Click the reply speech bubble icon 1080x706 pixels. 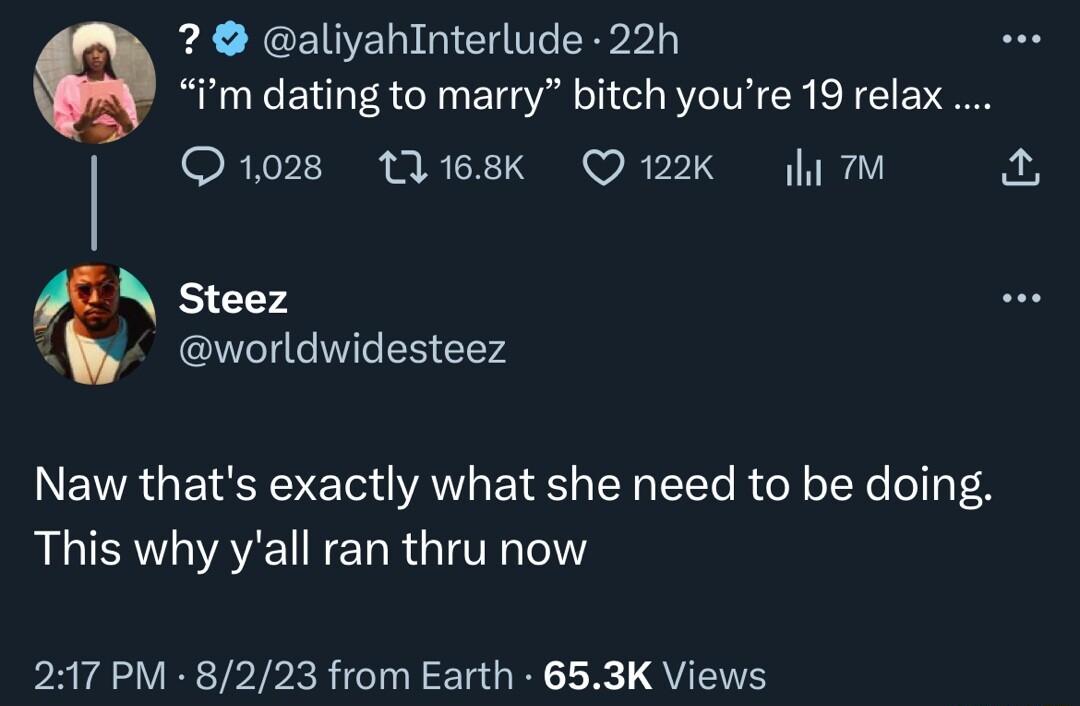pyautogui.click(x=204, y=168)
